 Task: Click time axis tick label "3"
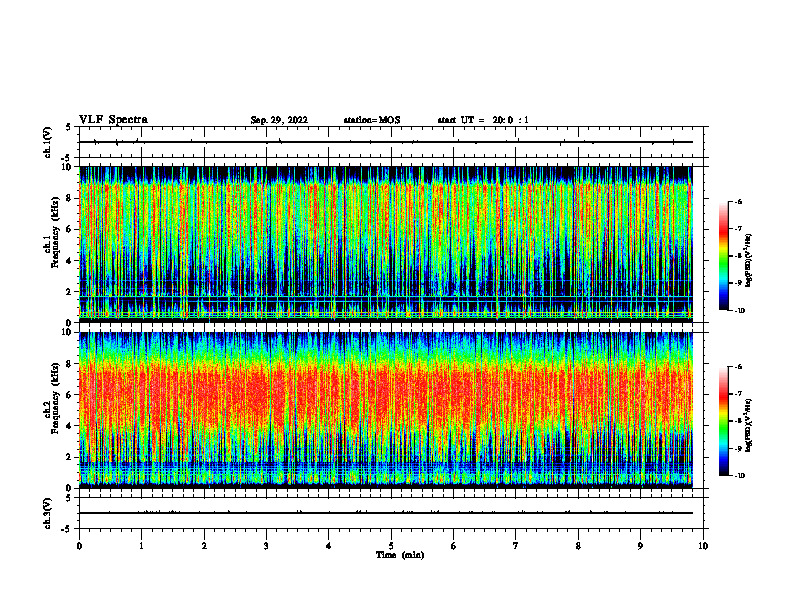(x=266, y=546)
